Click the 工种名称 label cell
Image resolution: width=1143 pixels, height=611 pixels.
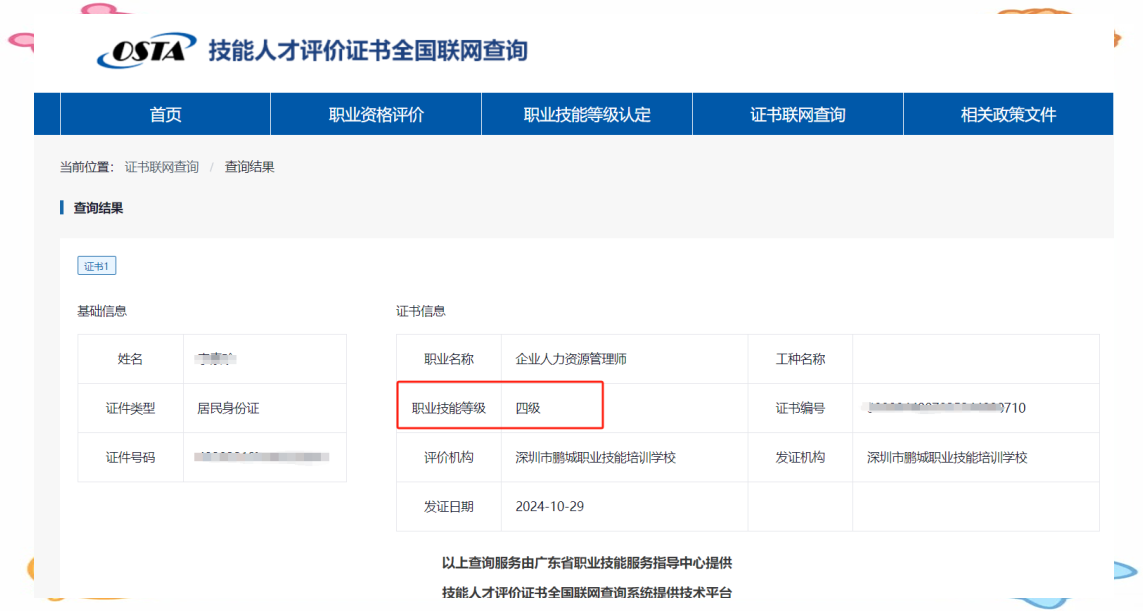[800, 359]
